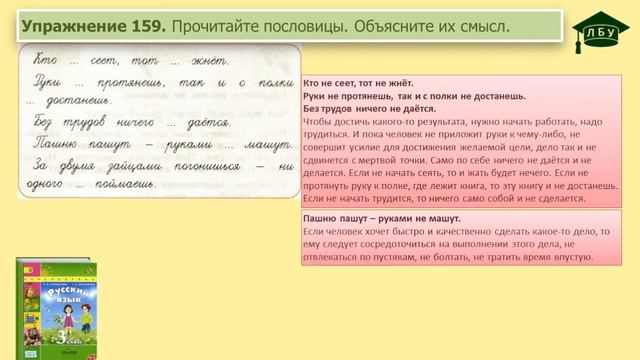Click the line 'Если человек хочет быстро и качественно'
This screenshot has width=640, height=360.
click(x=456, y=231)
